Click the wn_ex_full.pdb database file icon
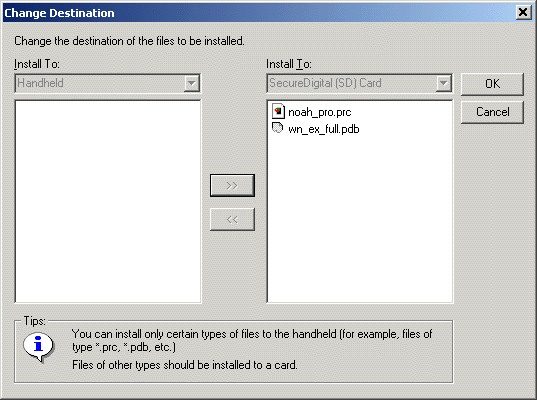 point(278,128)
